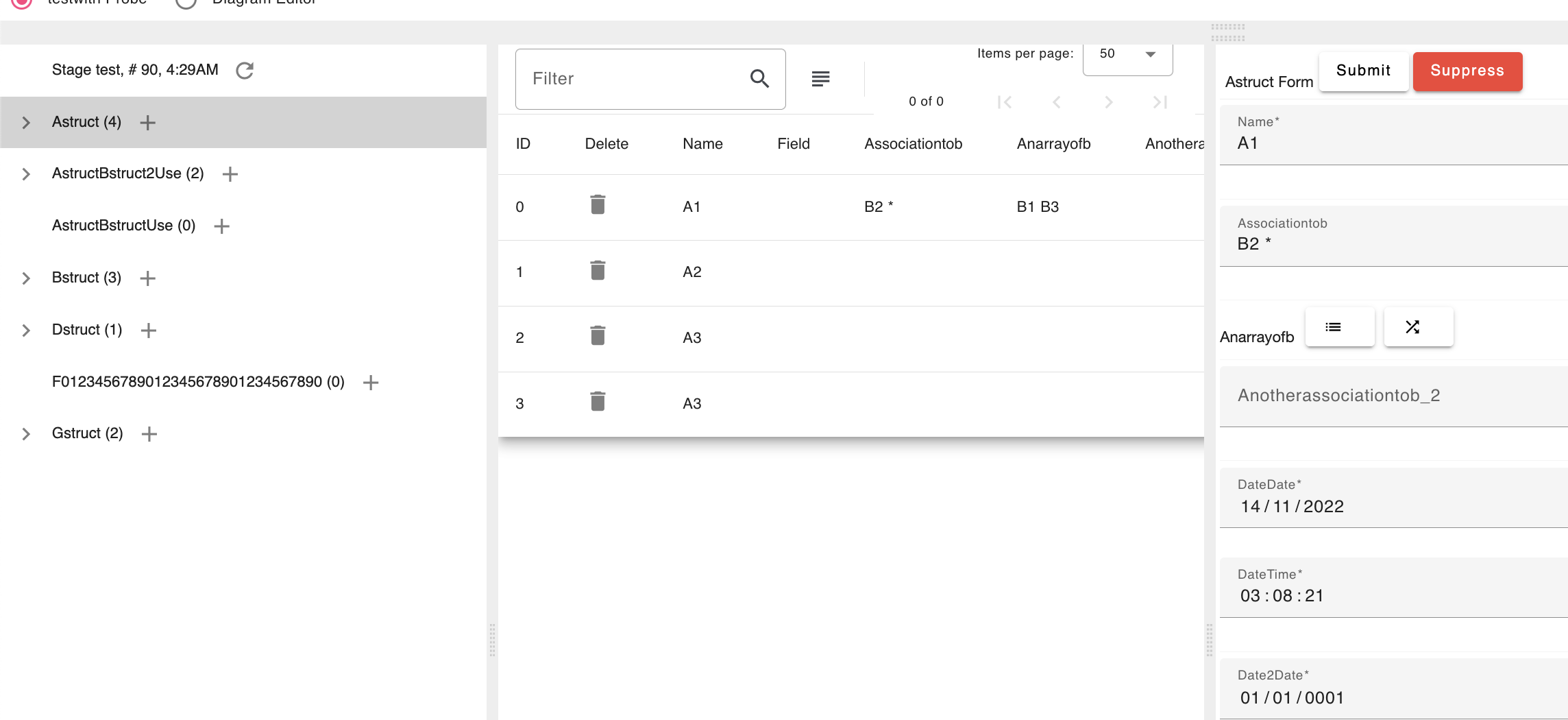
Task: Expand the Gstruct tree node
Action: [26, 433]
